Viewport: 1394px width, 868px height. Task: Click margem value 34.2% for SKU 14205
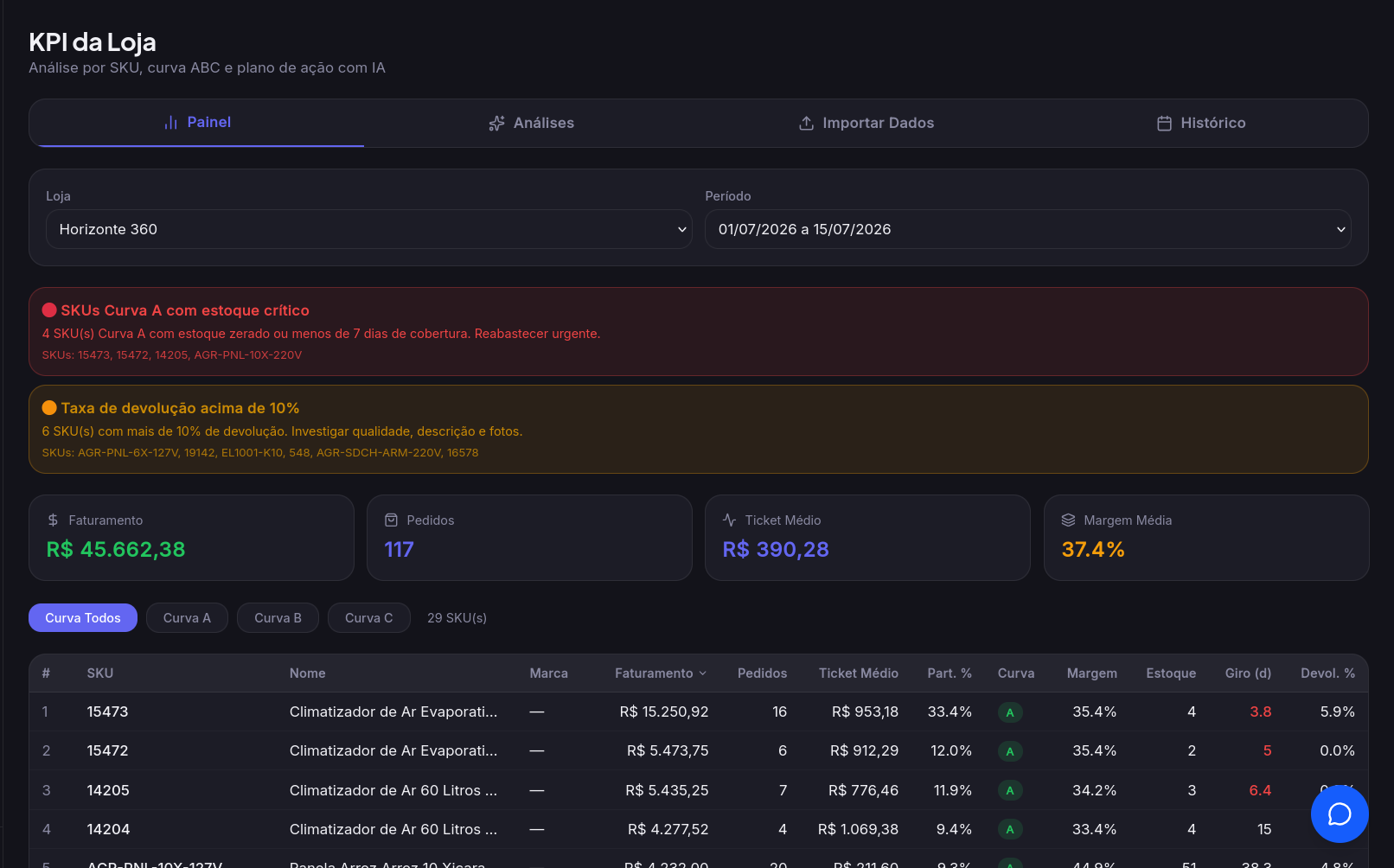click(1095, 791)
